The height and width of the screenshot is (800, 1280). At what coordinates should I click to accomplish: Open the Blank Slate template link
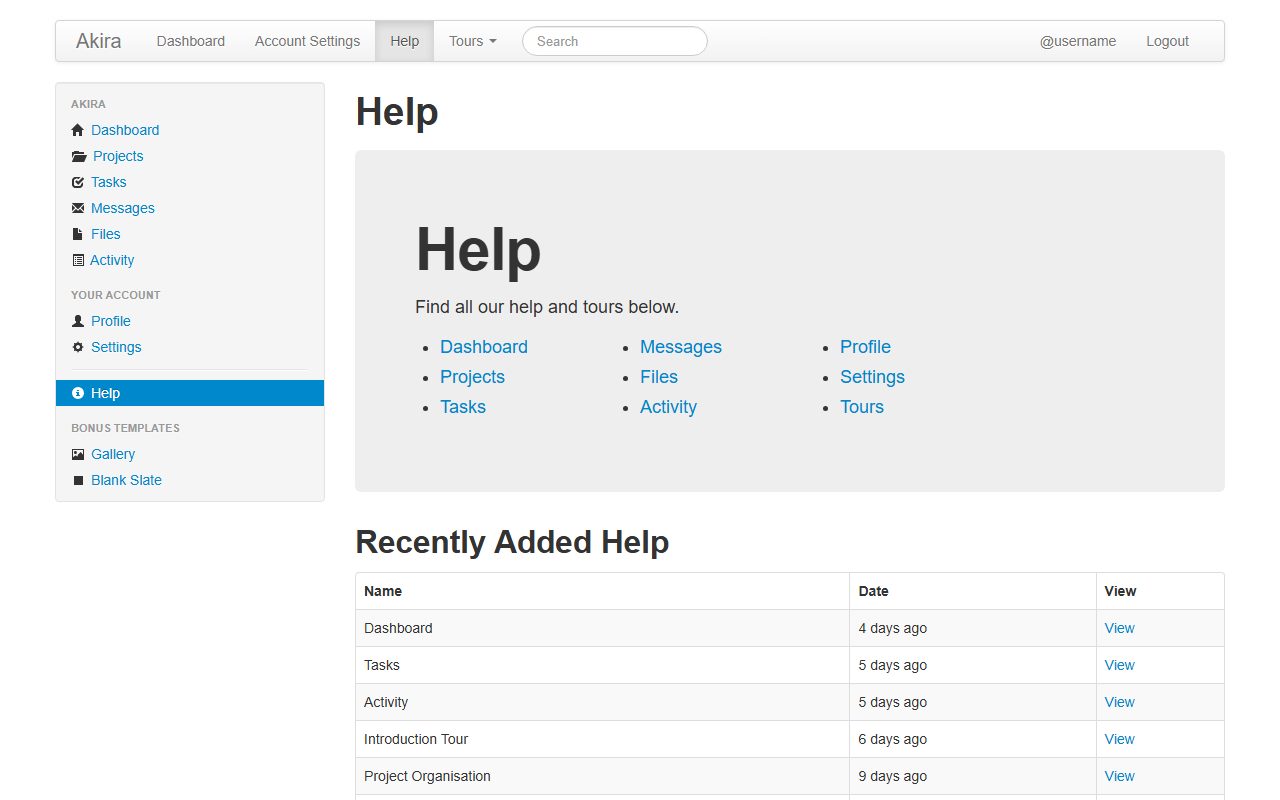126,480
